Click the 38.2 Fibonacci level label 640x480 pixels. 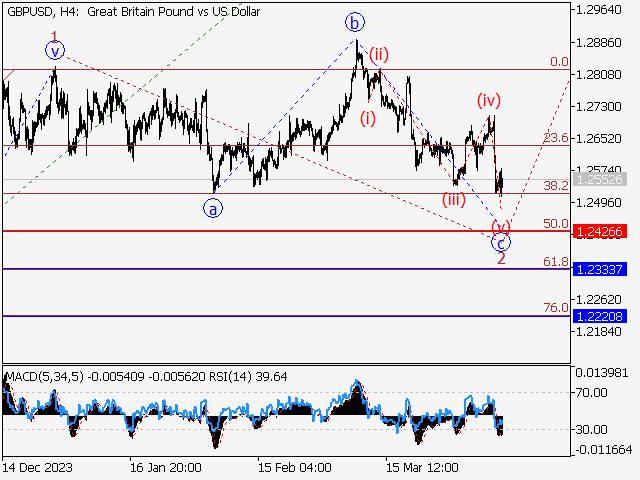point(556,186)
